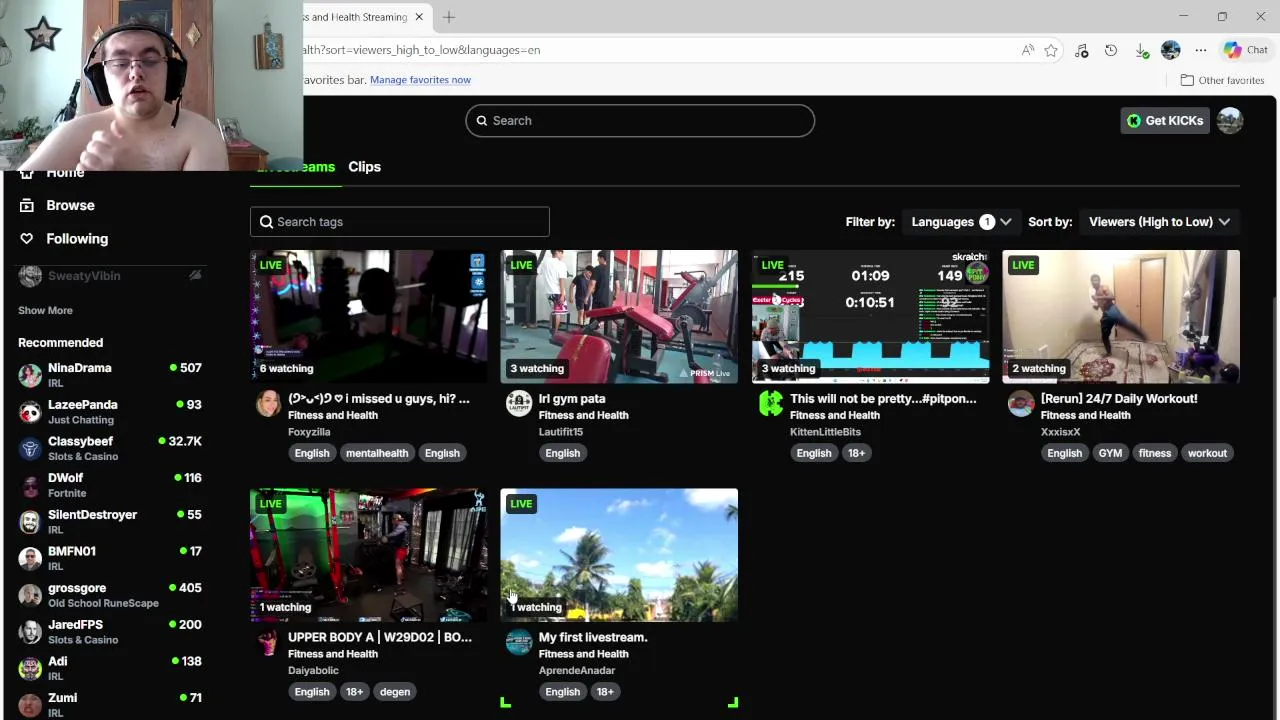The image size is (1280, 720).
Task: Open the user avatar menu
Action: (x=1230, y=120)
